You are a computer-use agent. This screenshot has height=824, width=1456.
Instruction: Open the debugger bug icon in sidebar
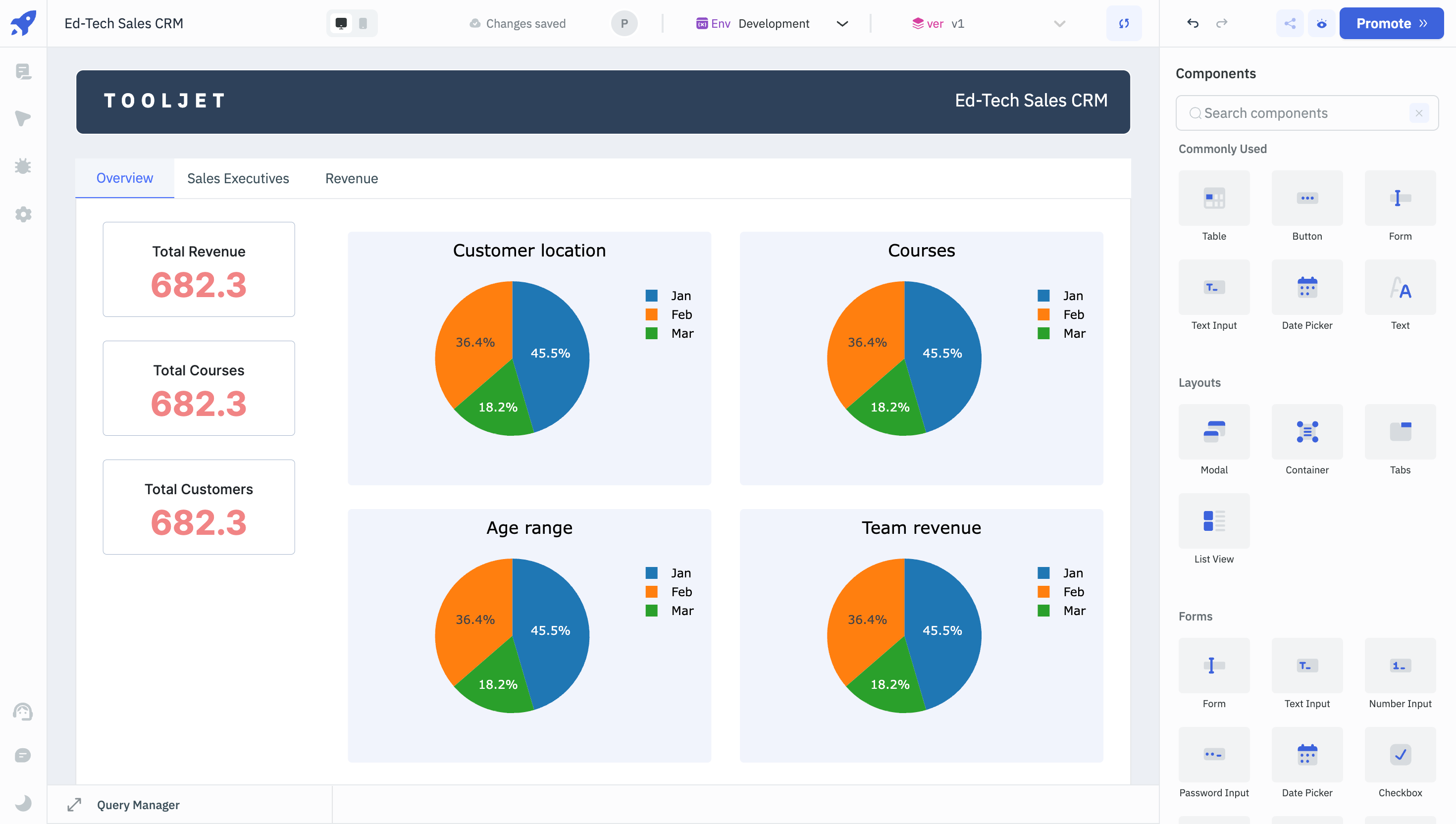[x=23, y=166]
